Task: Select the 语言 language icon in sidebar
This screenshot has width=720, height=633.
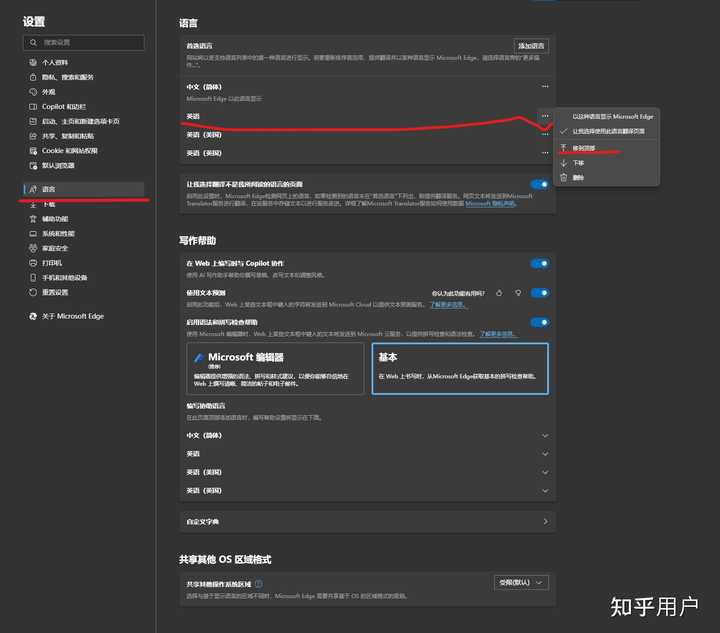Action: tap(33, 189)
